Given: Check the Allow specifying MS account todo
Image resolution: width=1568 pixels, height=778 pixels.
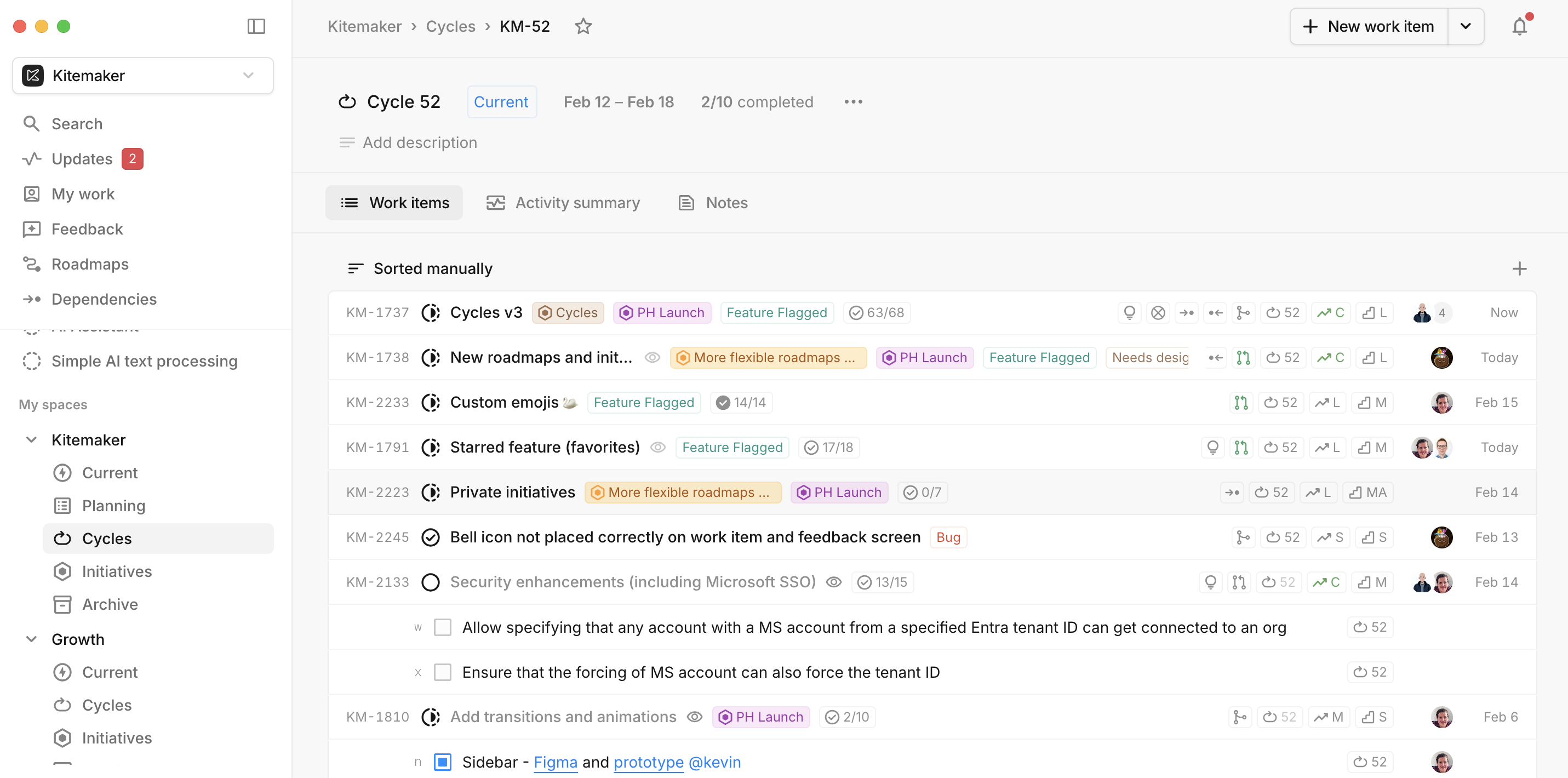Looking at the screenshot, I should tap(443, 627).
